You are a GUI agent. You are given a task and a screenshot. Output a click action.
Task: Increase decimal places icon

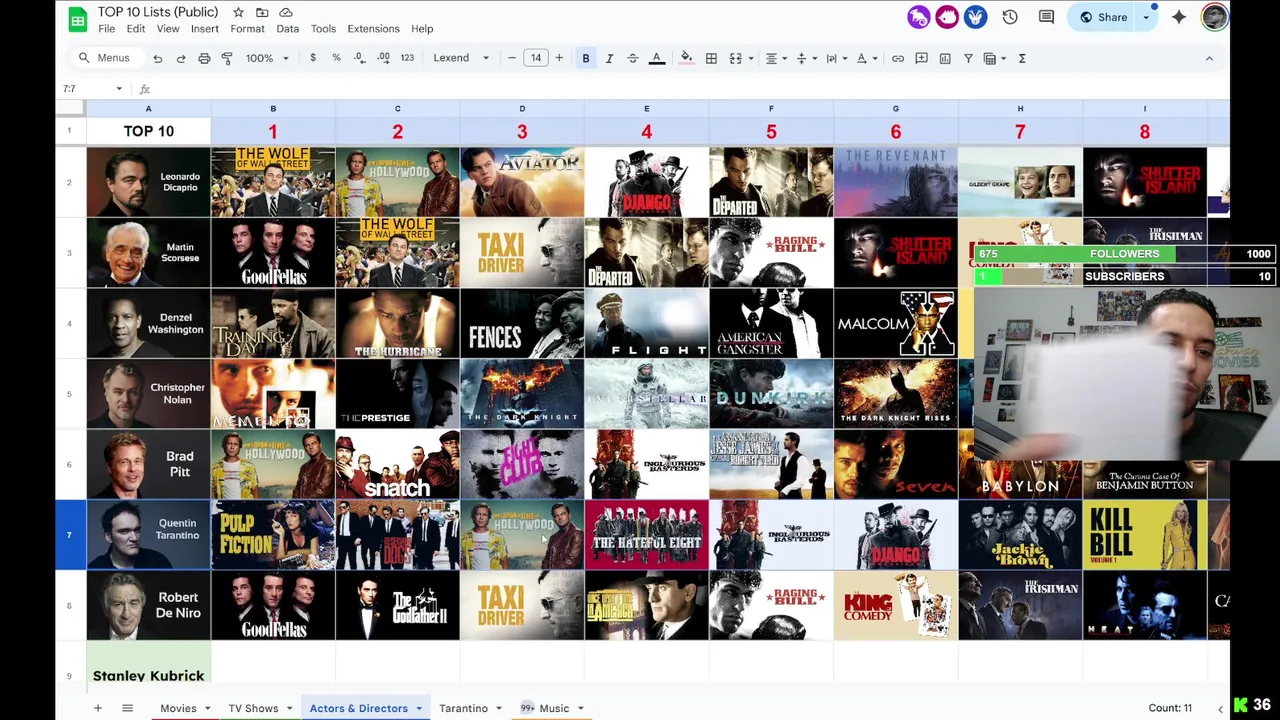pyautogui.click(x=383, y=58)
